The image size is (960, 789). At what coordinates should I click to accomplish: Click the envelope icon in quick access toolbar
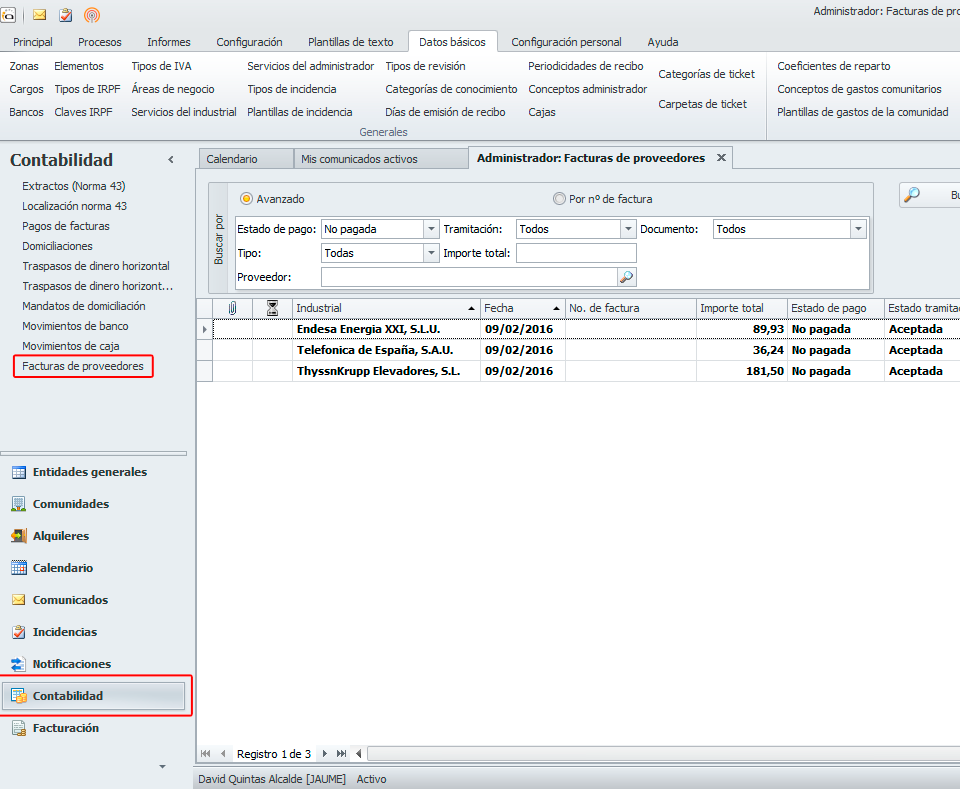tap(40, 15)
